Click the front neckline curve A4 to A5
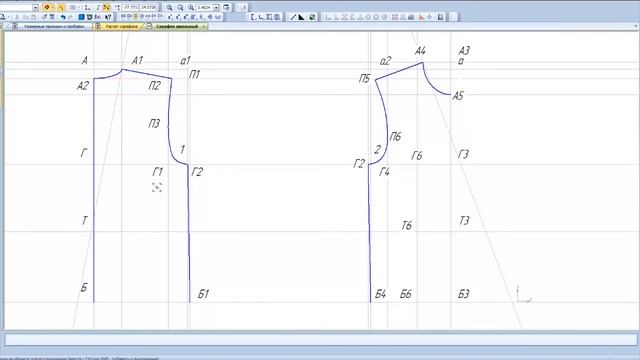 click(x=432, y=84)
